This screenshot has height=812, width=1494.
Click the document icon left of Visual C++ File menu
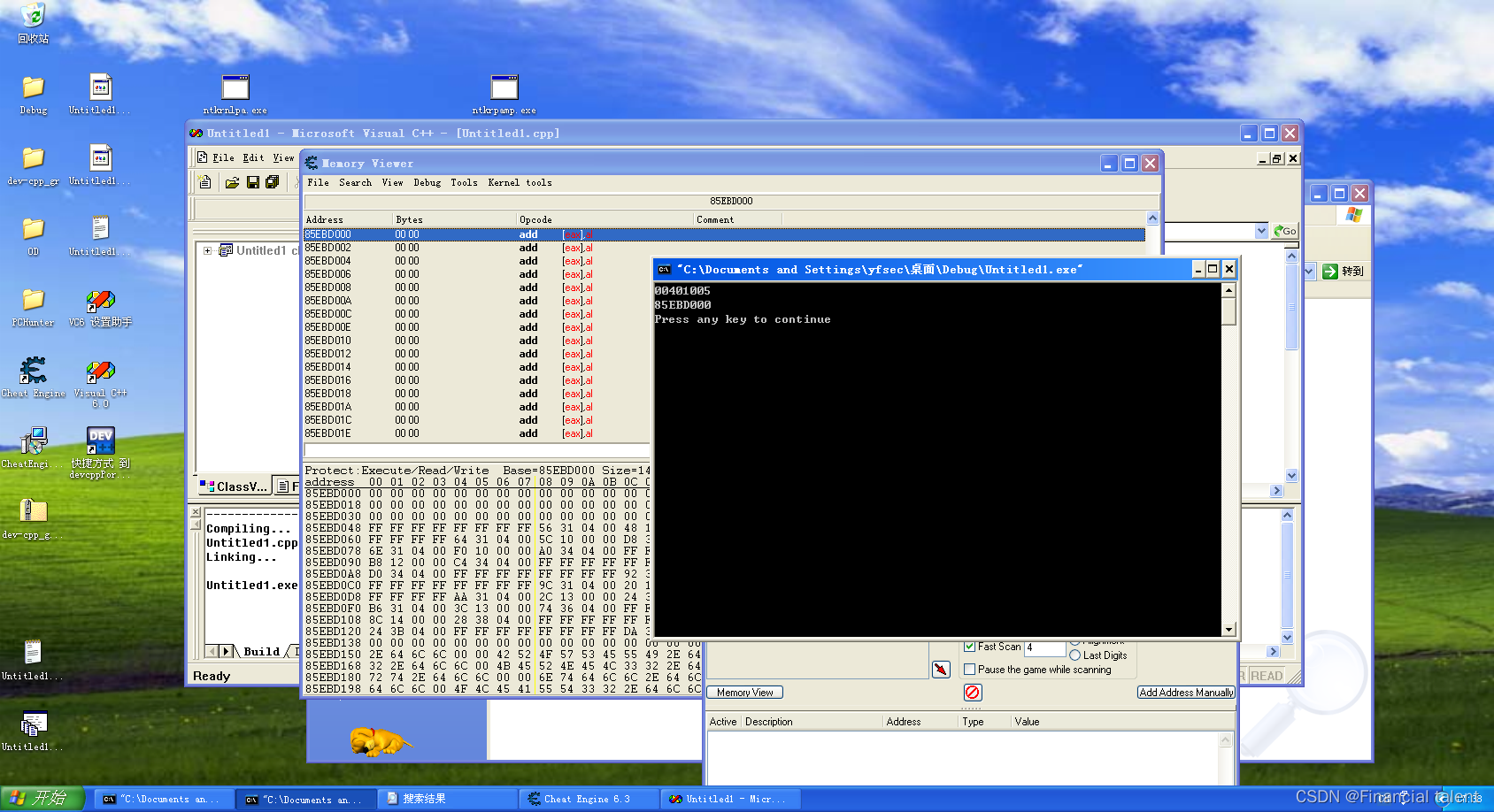click(202, 157)
